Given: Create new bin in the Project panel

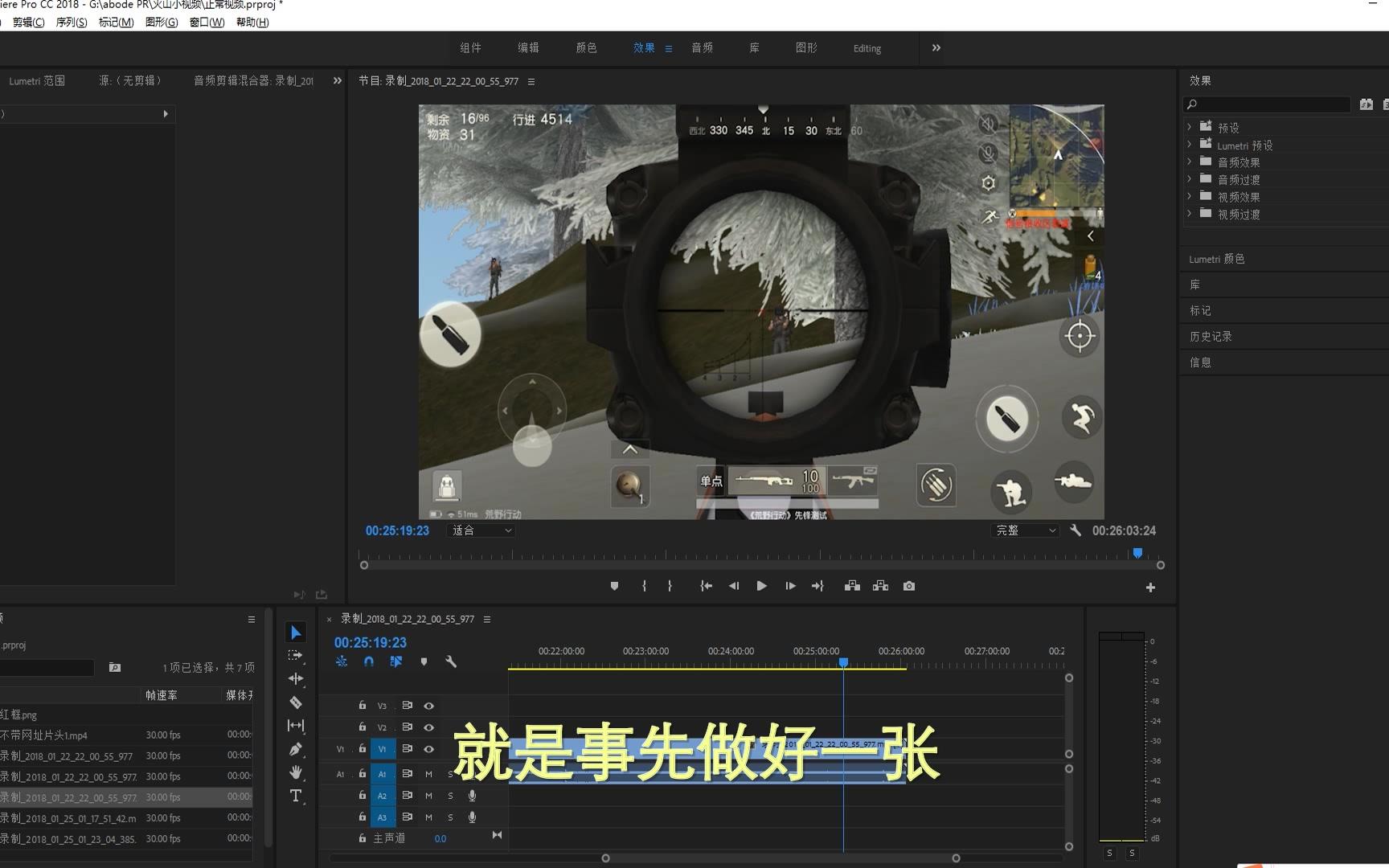Looking at the screenshot, I should point(115,667).
